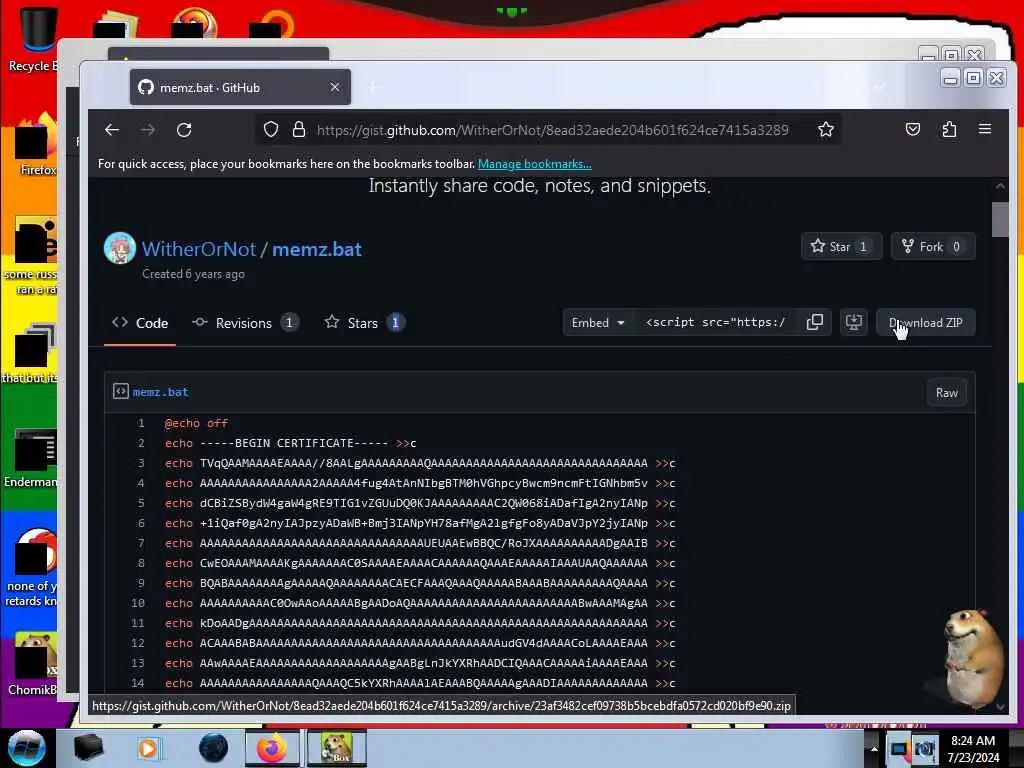
Task: Click the code file icon beside memz.bat
Action: [120, 391]
